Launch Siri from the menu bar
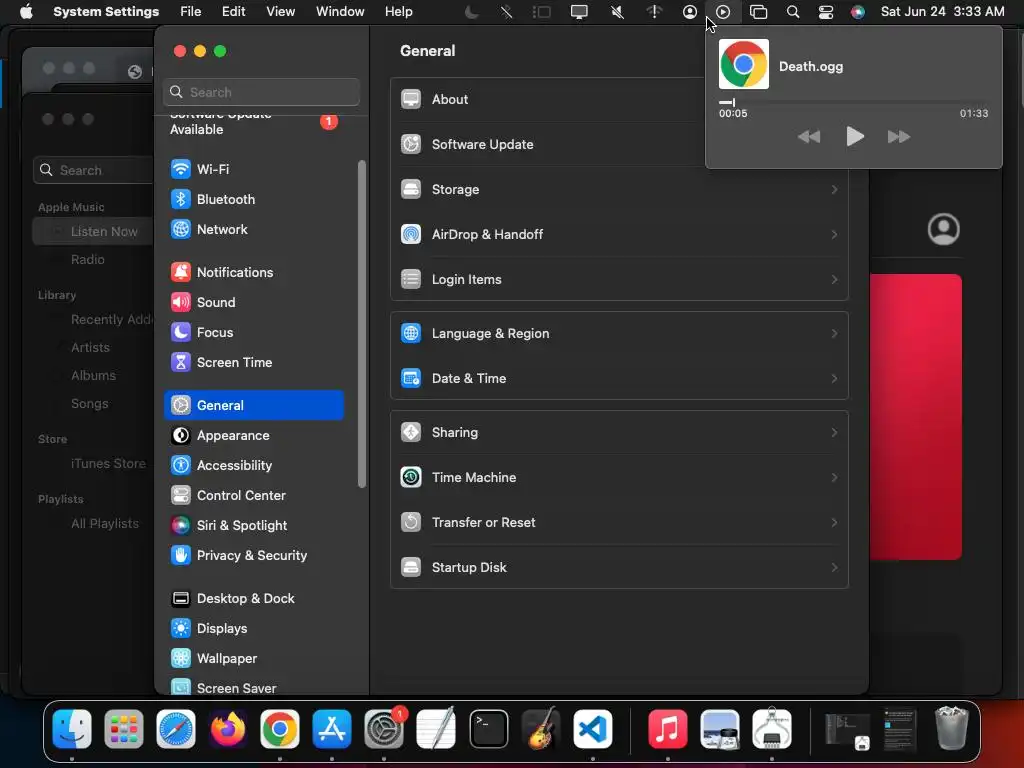The image size is (1024, 768). click(x=858, y=12)
